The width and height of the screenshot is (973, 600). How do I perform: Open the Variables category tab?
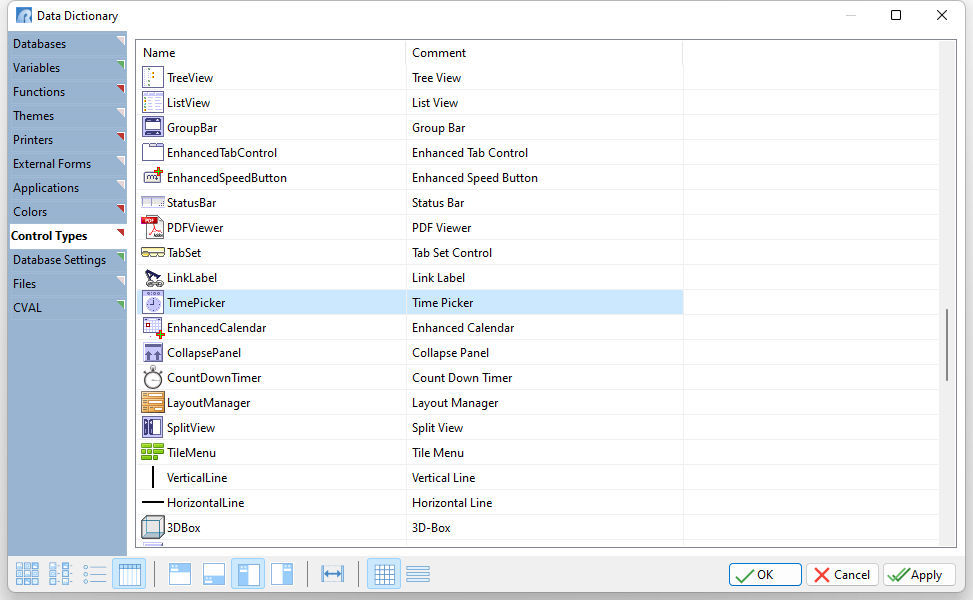pos(67,68)
